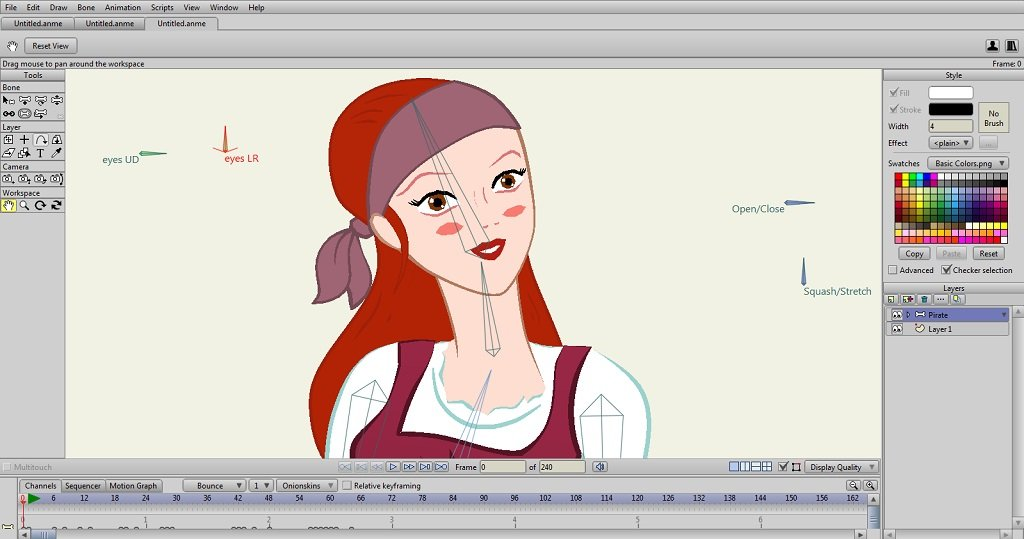Select the Layer Selector tool
1024x539 pixels.
25,153
